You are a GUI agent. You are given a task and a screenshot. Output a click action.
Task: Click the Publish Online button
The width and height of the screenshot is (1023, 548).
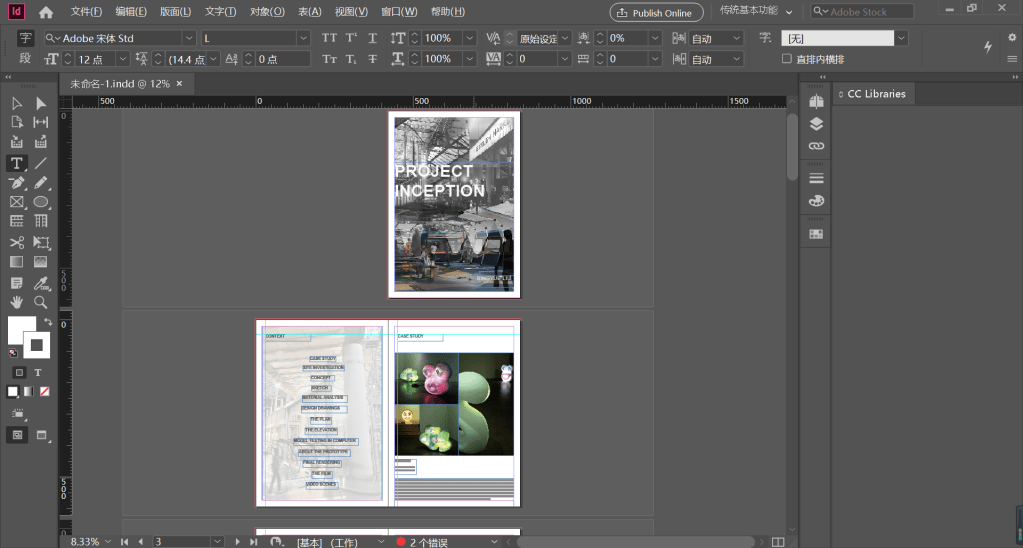point(655,12)
